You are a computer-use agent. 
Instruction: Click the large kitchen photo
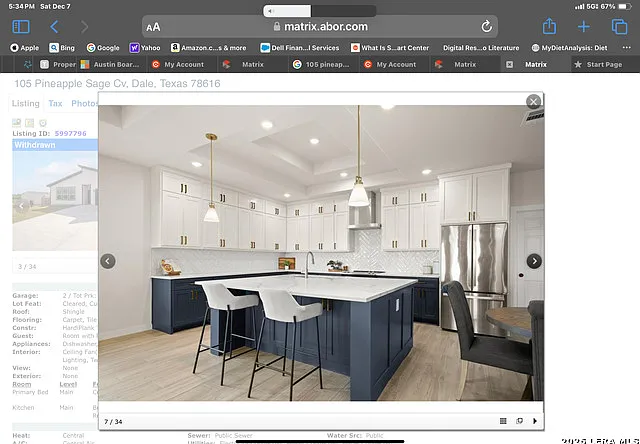coord(321,253)
